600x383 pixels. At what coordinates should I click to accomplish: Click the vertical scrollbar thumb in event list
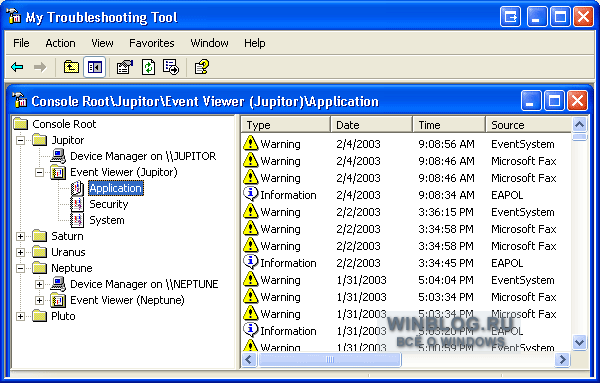coord(579,137)
